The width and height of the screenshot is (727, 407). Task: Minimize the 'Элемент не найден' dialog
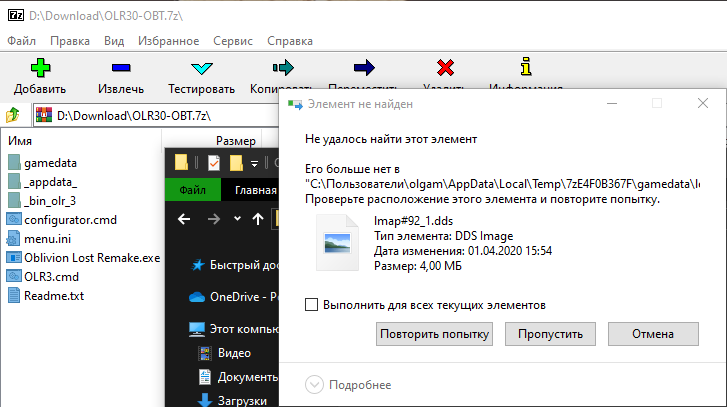tap(612, 103)
